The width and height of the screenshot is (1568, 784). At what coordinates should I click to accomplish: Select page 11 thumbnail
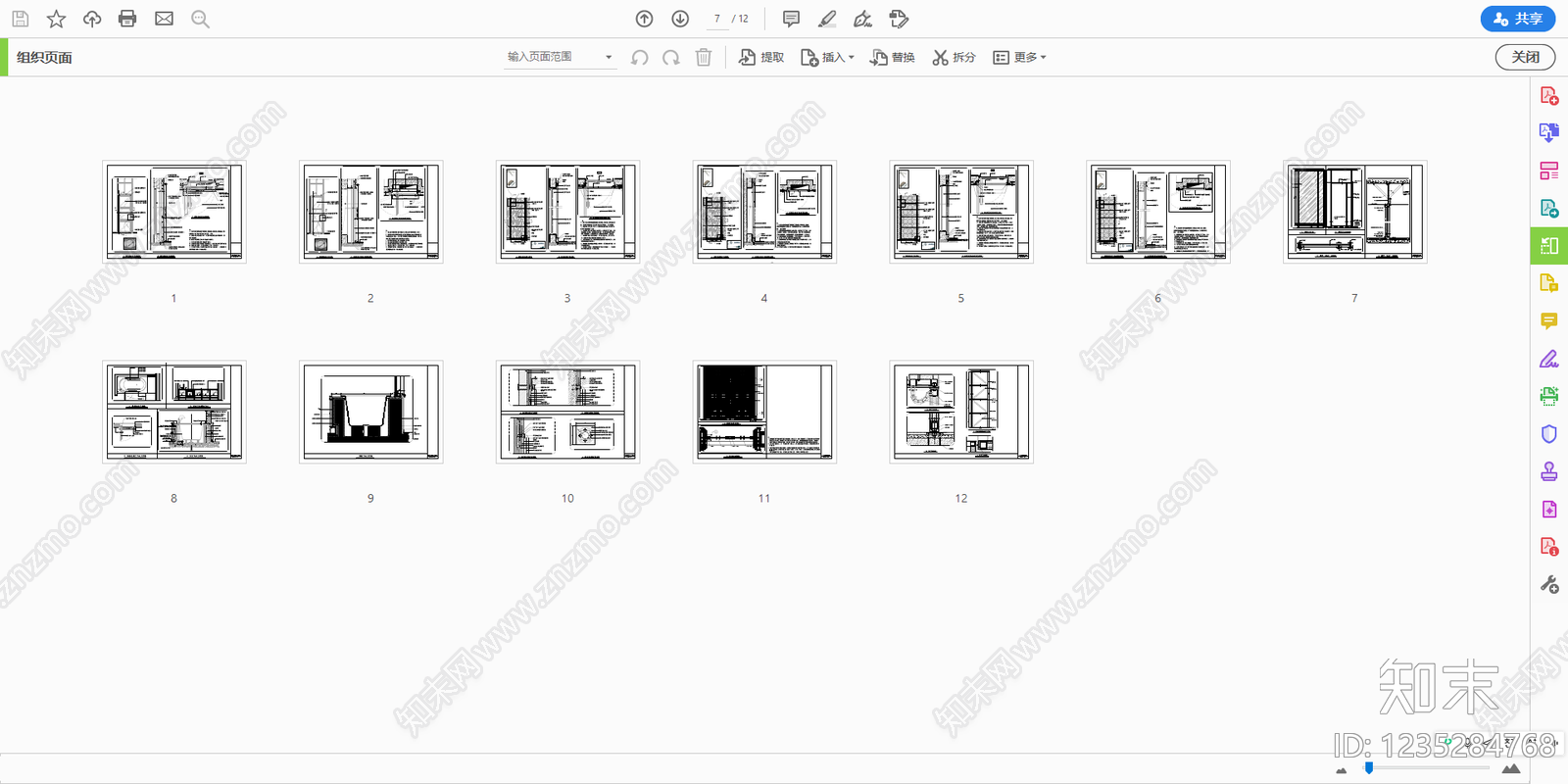pos(764,412)
